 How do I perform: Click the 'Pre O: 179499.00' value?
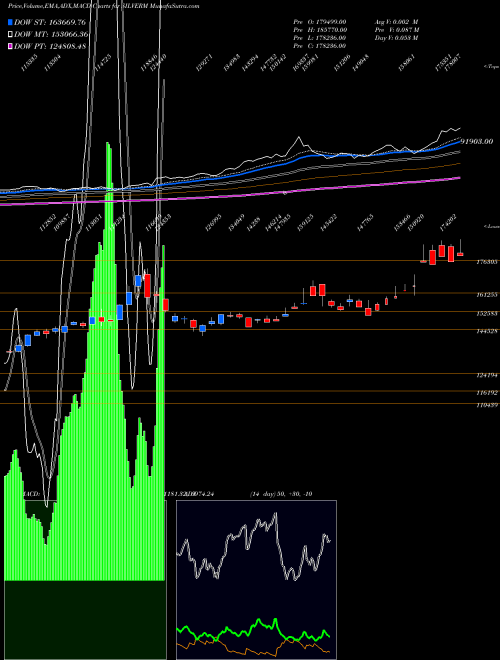pyautogui.click(x=320, y=22)
